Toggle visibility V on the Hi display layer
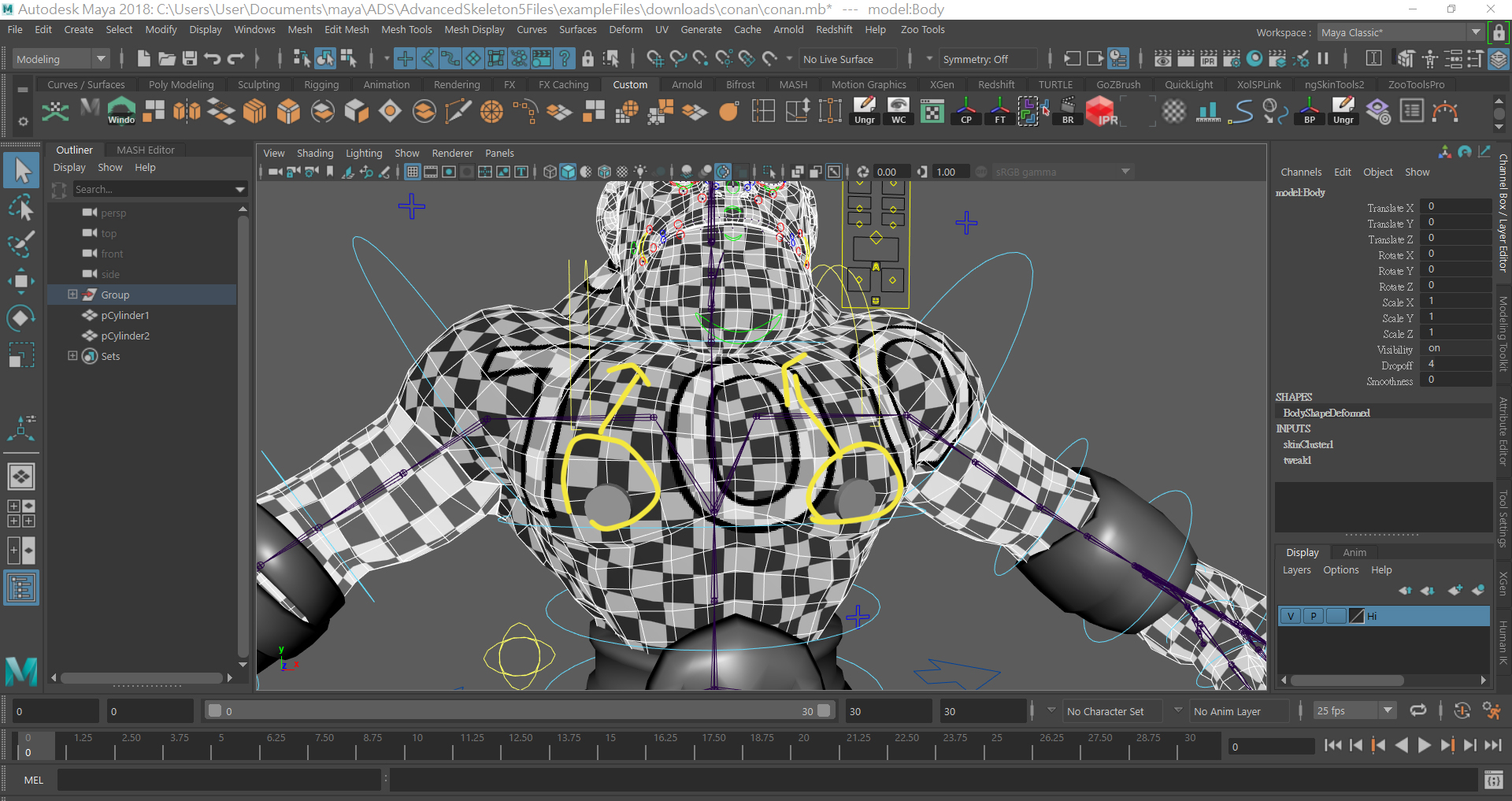This screenshot has height=801, width=1512. click(1291, 616)
